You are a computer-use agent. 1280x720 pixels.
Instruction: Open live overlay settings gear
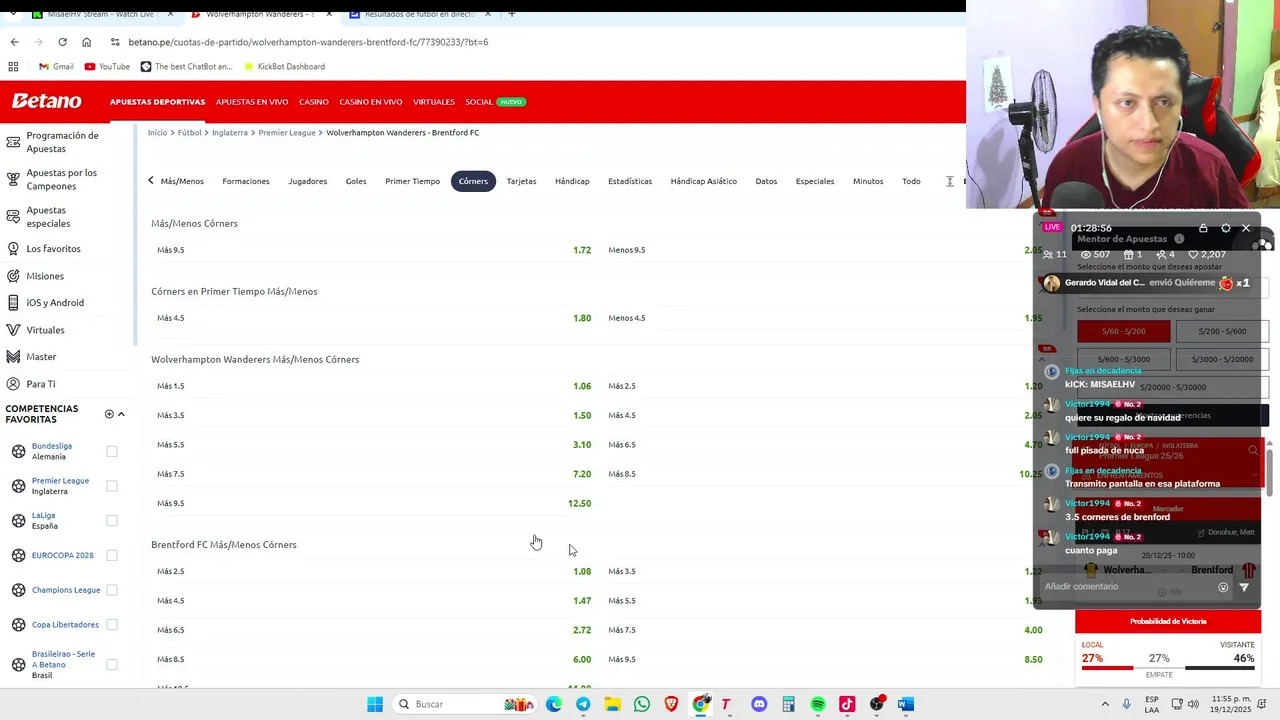[1226, 228]
